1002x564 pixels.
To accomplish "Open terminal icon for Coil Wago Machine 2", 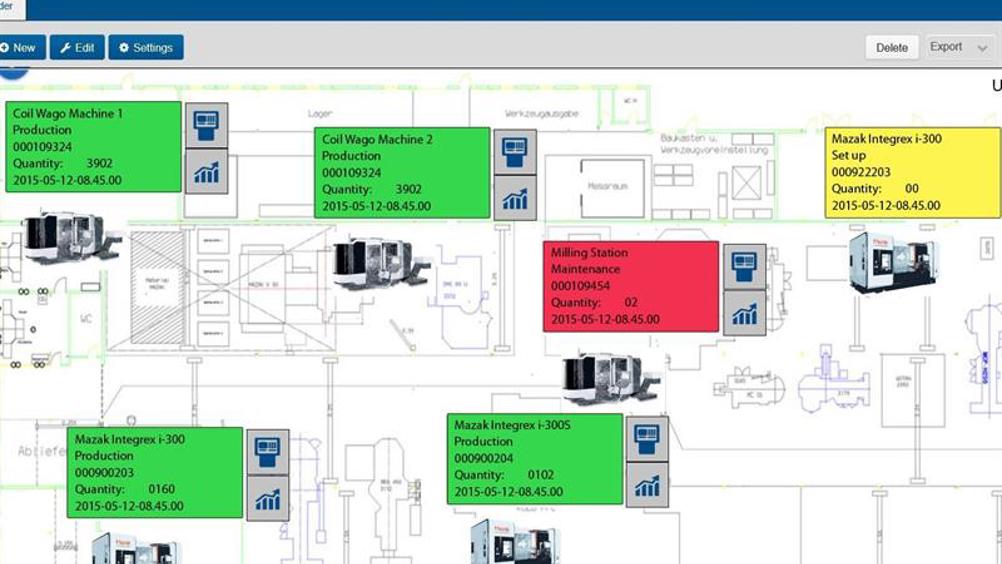I will 515,152.
